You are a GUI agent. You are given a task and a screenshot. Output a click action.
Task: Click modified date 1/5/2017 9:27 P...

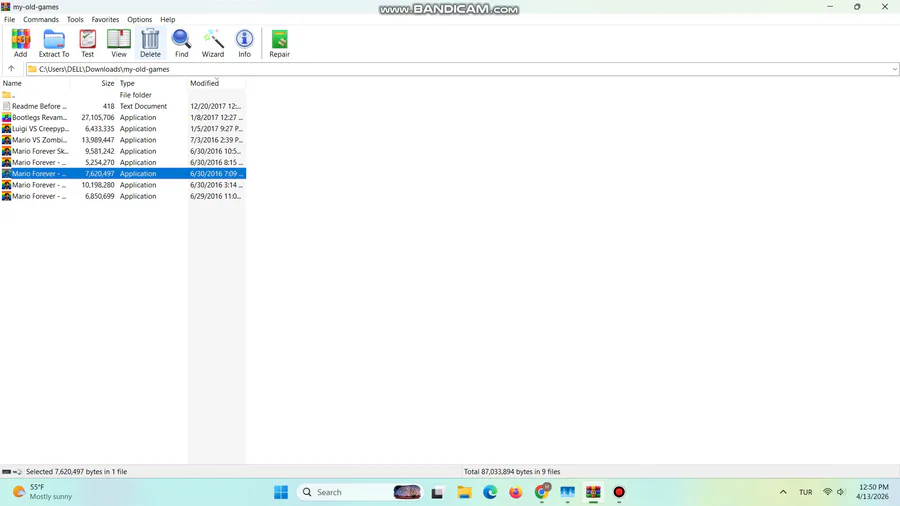[216, 129]
